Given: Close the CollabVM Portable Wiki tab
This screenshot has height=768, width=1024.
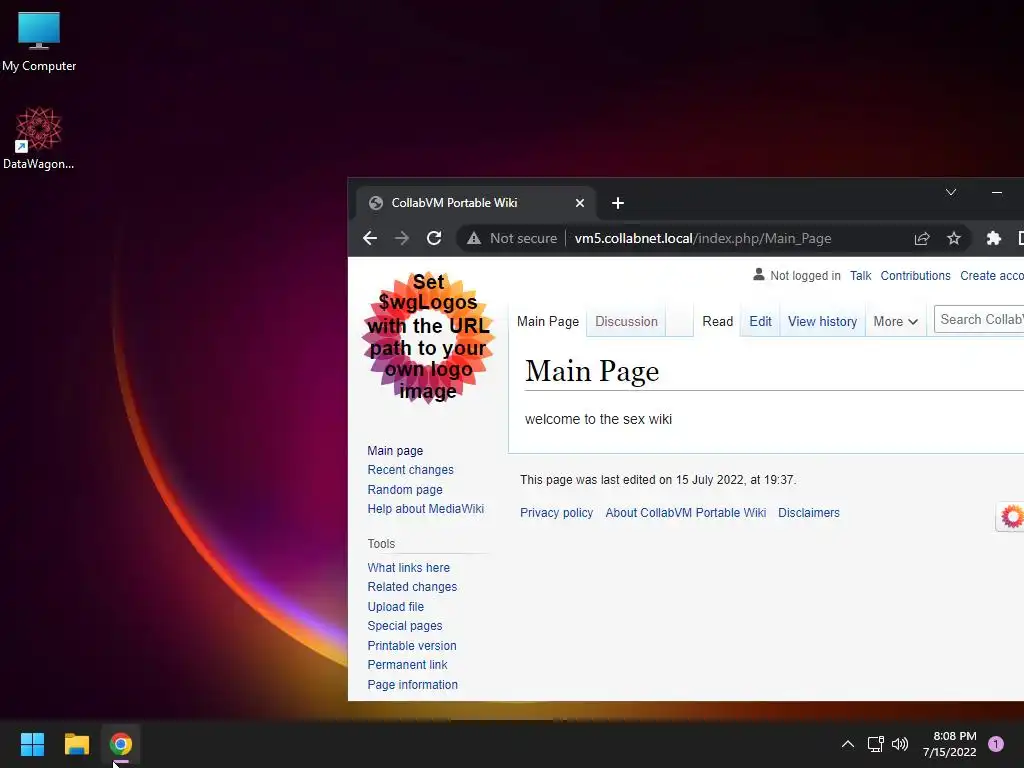Looking at the screenshot, I should tap(579, 203).
